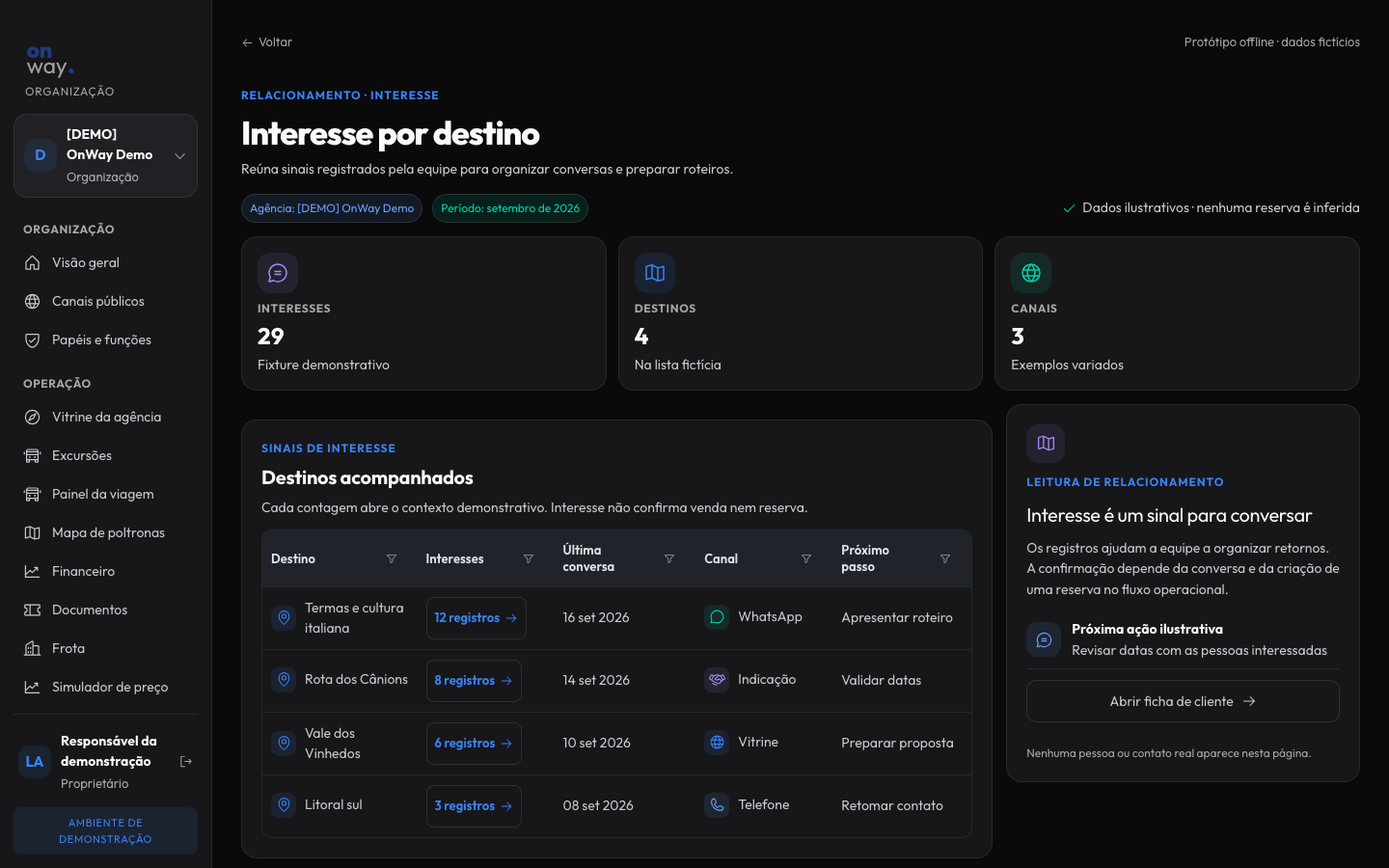Viewport: 1389px width, 868px height.
Task: Go to Canais públicos
Action: (105, 301)
